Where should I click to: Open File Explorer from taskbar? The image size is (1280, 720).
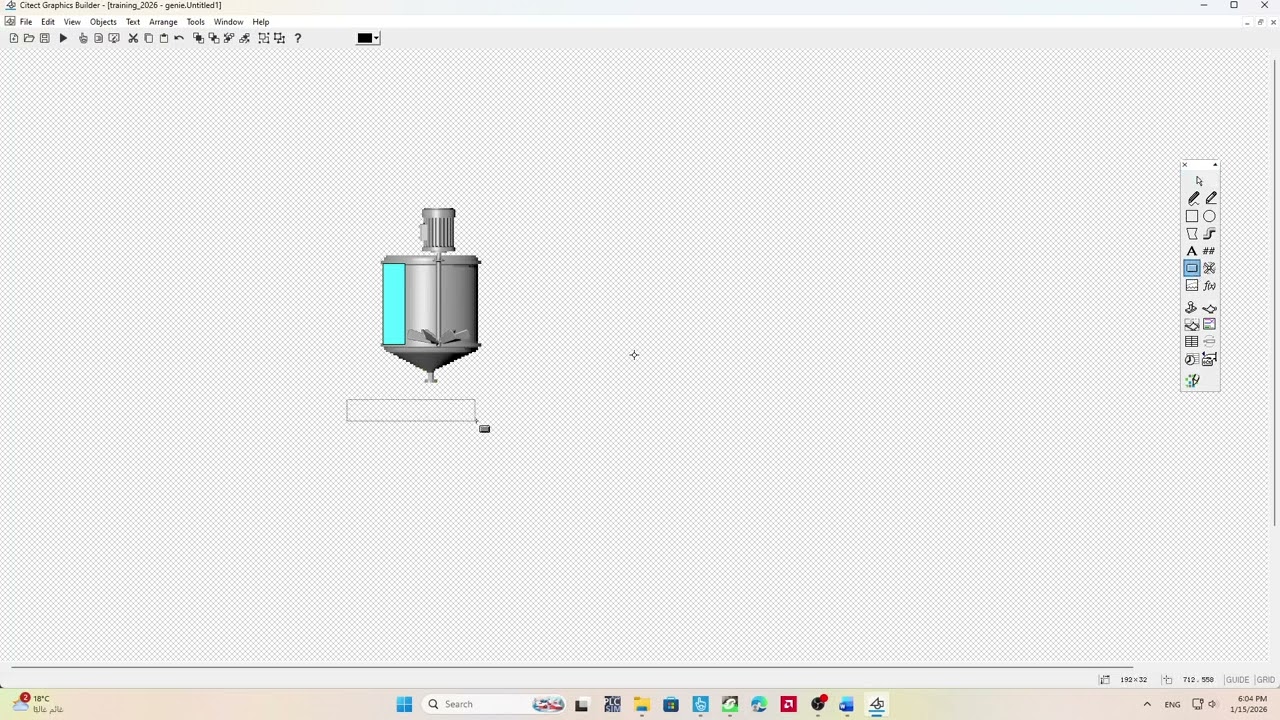[x=641, y=704]
